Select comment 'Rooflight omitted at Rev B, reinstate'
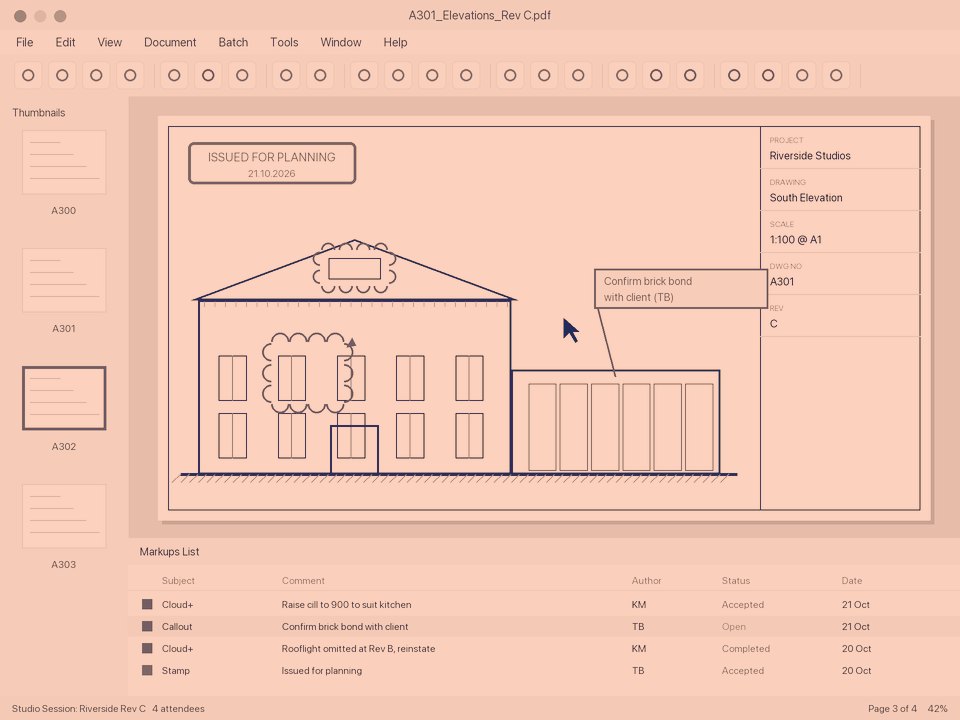 tap(358, 648)
